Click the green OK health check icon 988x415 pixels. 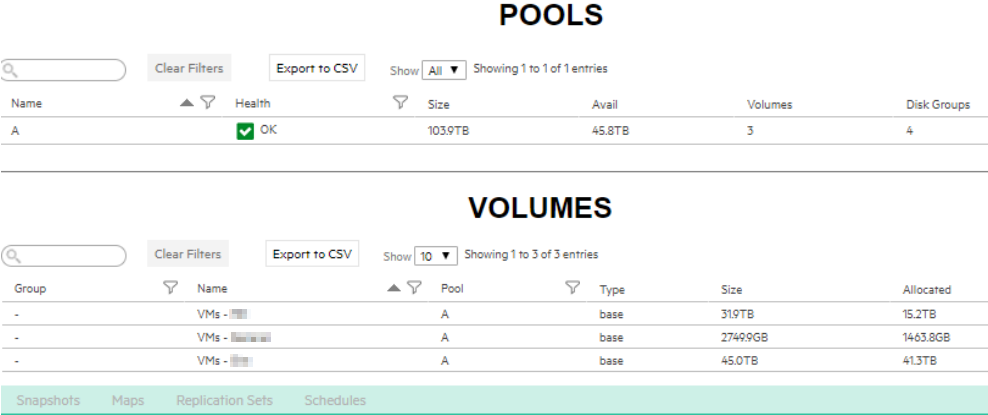pyautogui.click(x=245, y=131)
